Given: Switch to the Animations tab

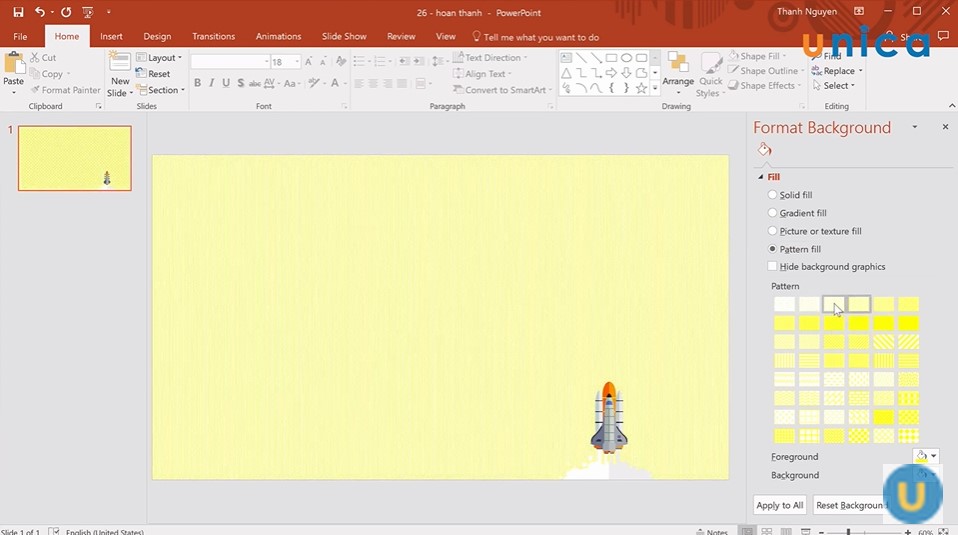Looking at the screenshot, I should (x=278, y=37).
